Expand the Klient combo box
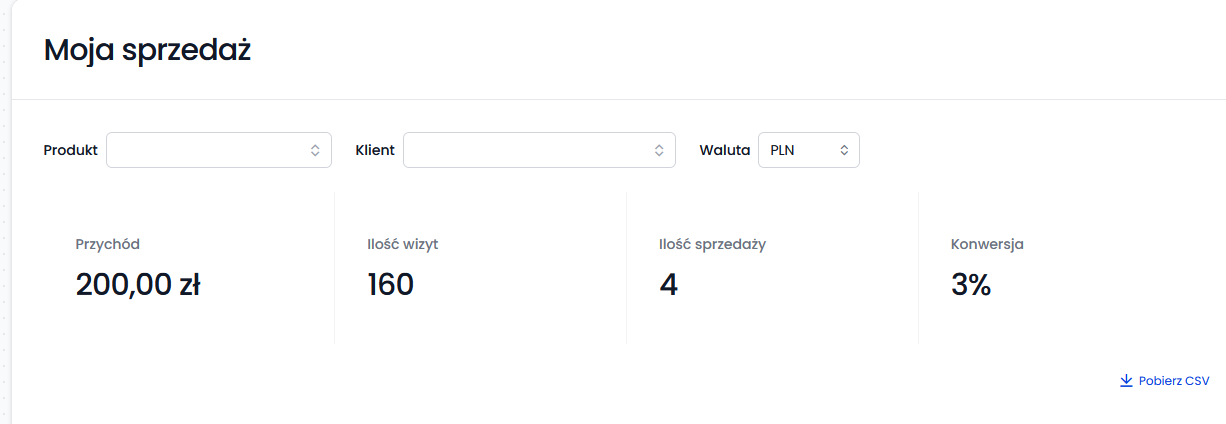The width and height of the screenshot is (1226, 424). coord(538,150)
